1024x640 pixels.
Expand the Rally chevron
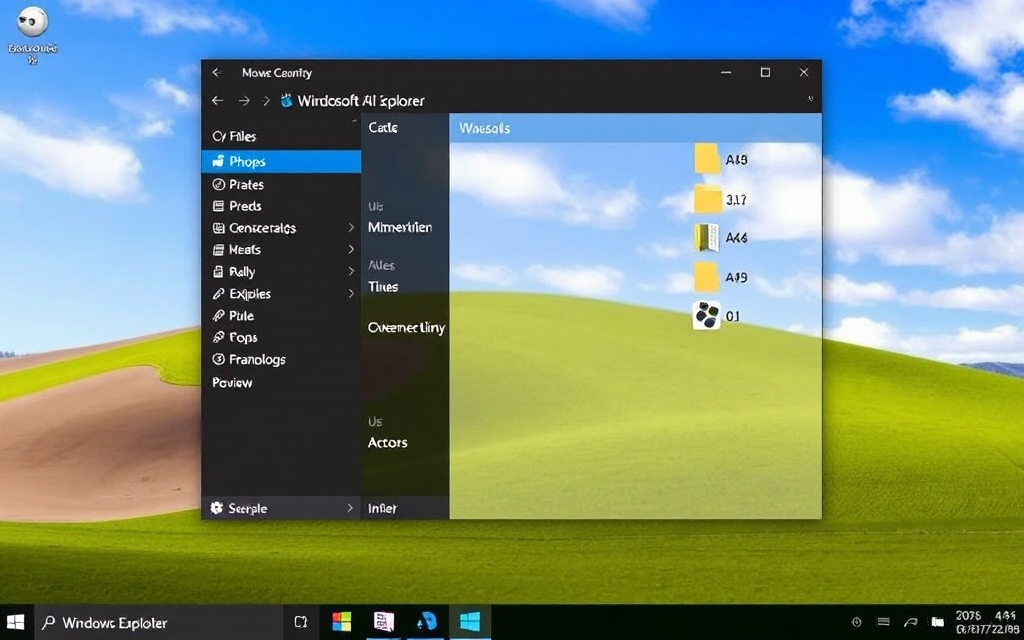coord(351,271)
